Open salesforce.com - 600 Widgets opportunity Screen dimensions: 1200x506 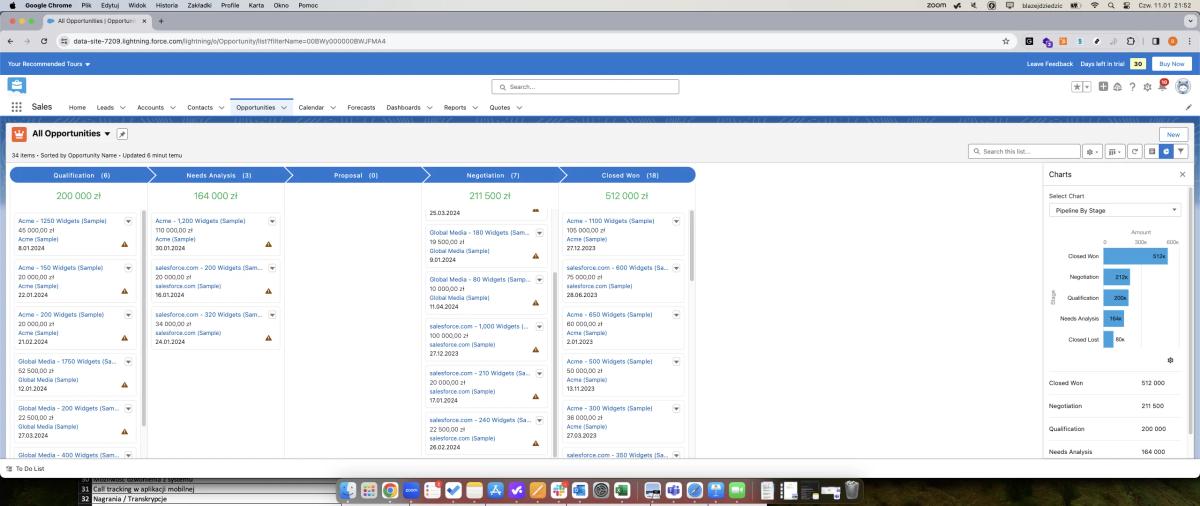click(618, 267)
